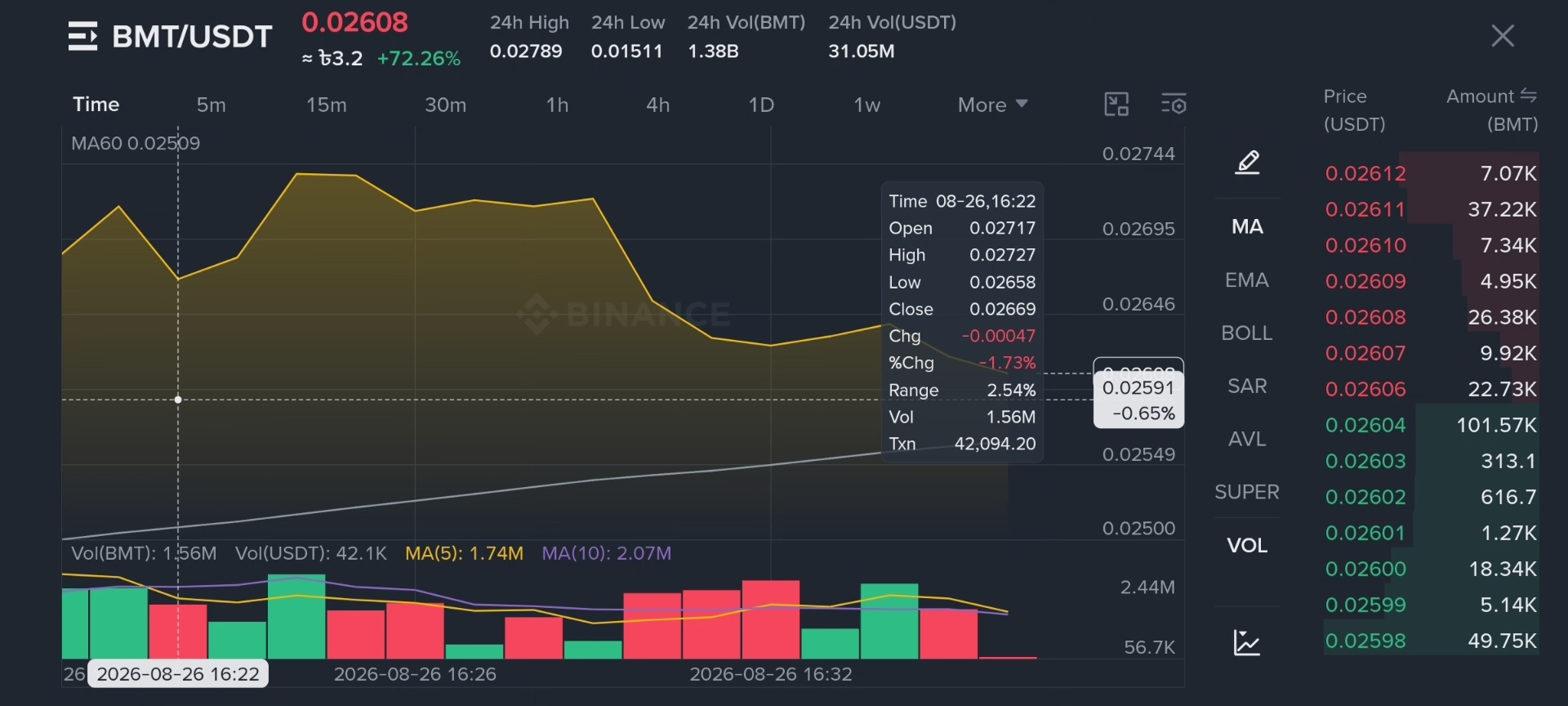Image resolution: width=1568 pixels, height=706 pixels.
Task: Toggle the SUPER indicator
Action: 1247,492
